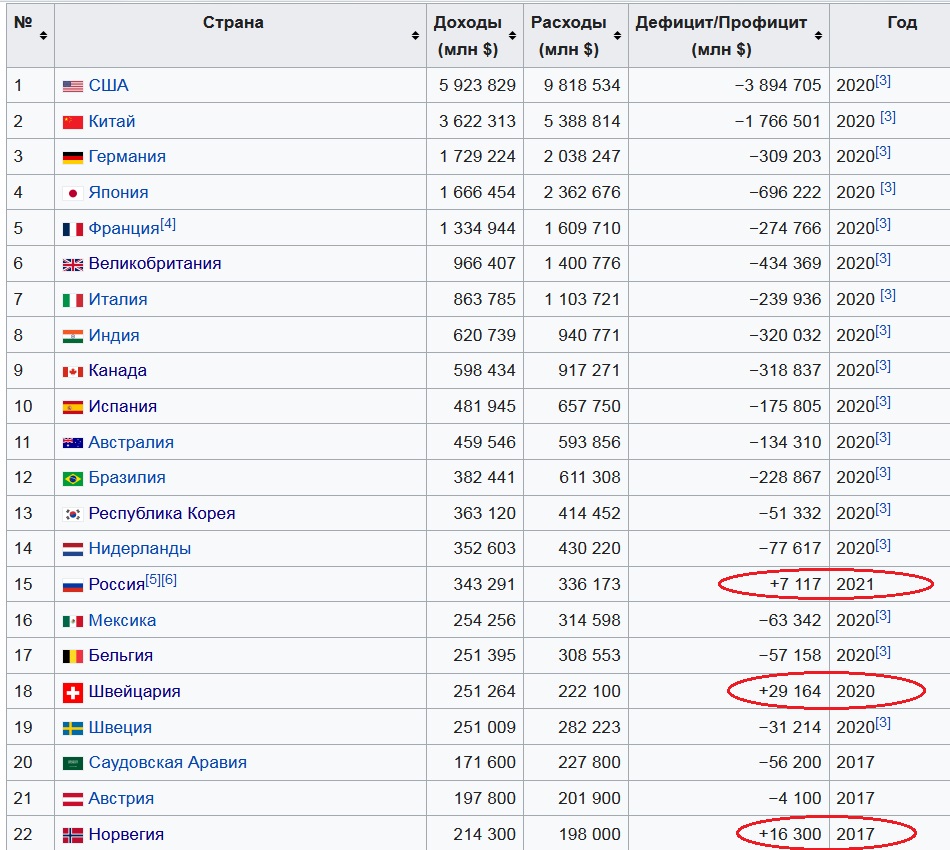Open footnote [4] next to Франция
This screenshot has height=850, width=950.
click(x=168, y=224)
